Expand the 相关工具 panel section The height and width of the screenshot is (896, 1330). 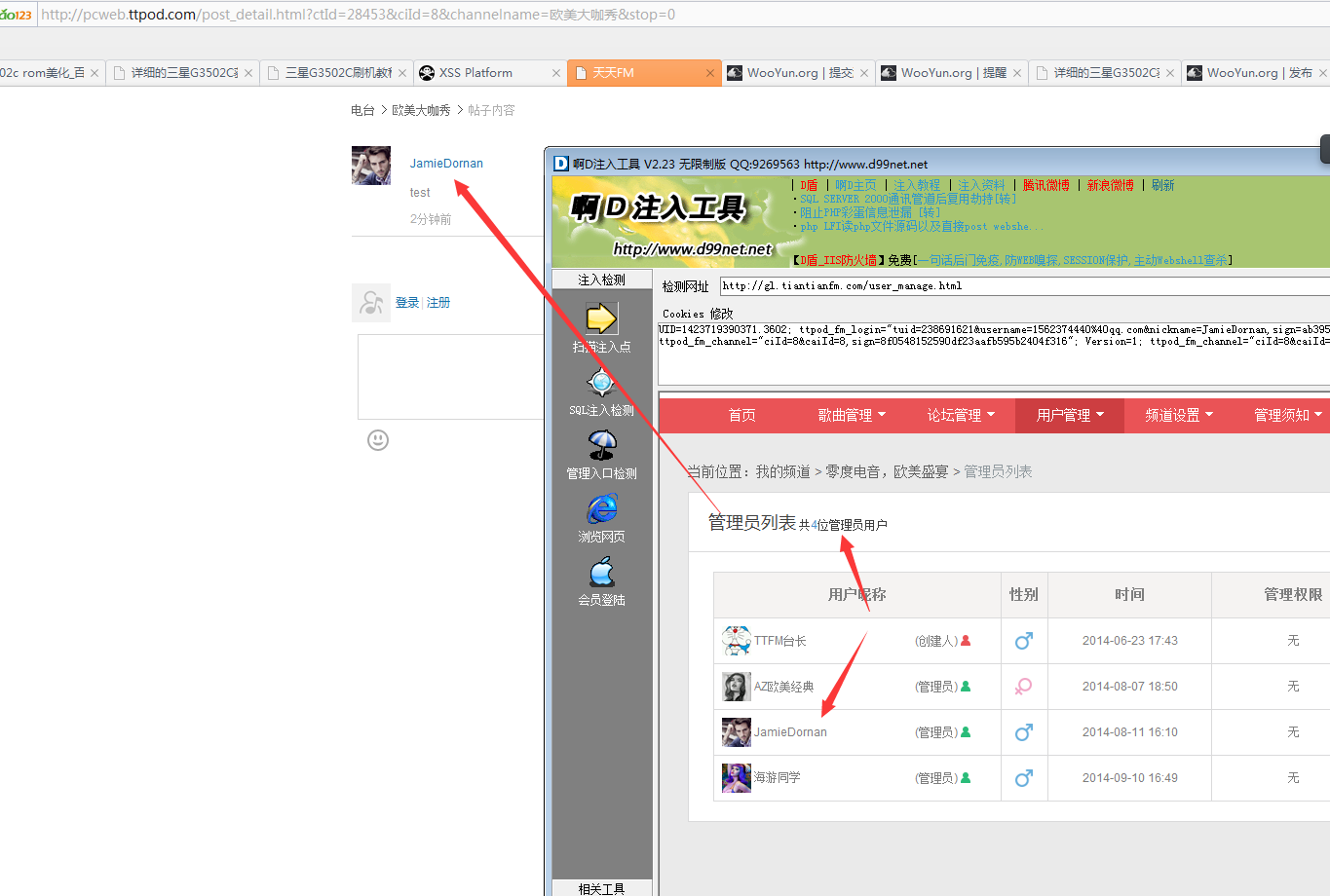coord(602,888)
